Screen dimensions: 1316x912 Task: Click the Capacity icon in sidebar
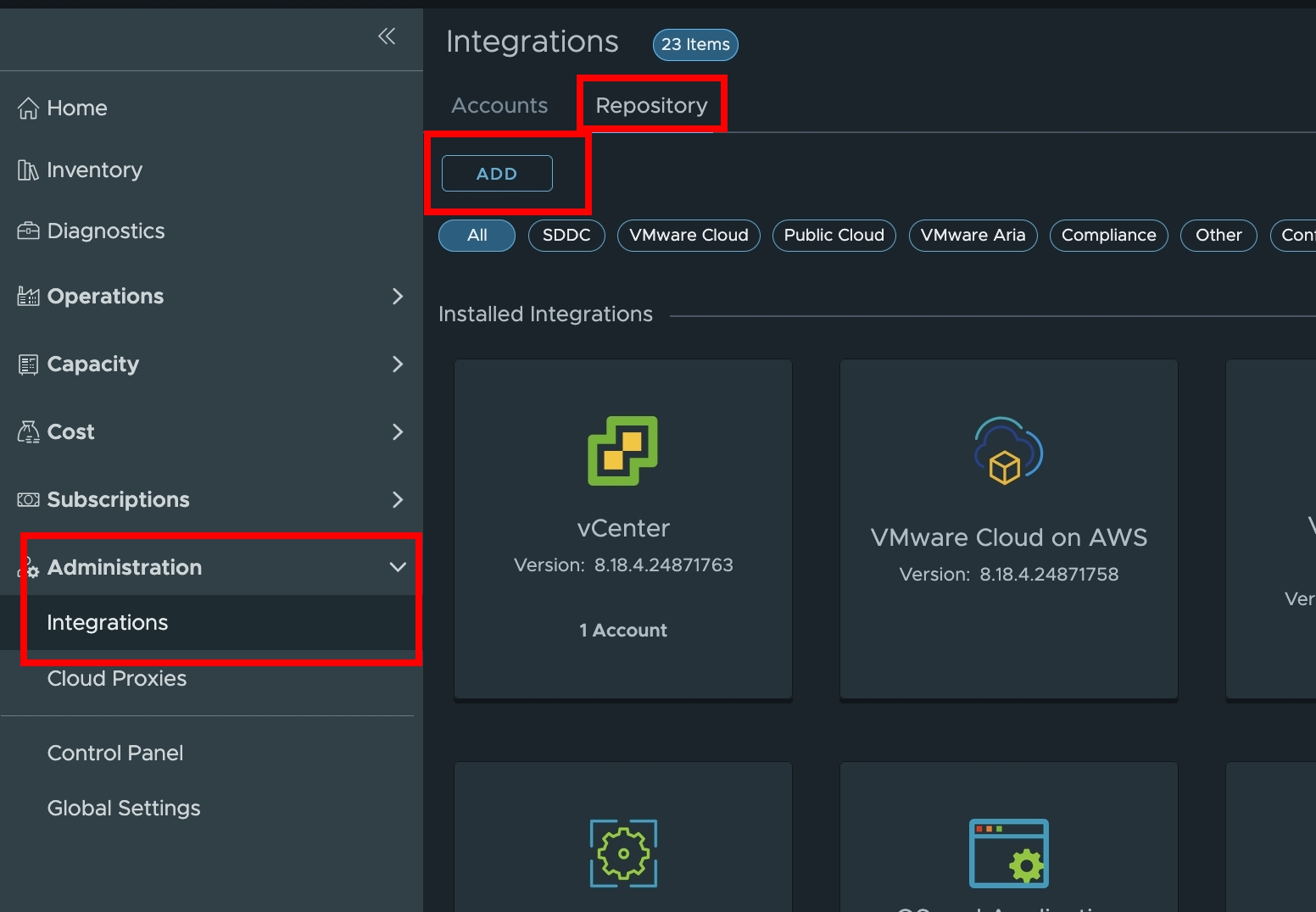28,364
